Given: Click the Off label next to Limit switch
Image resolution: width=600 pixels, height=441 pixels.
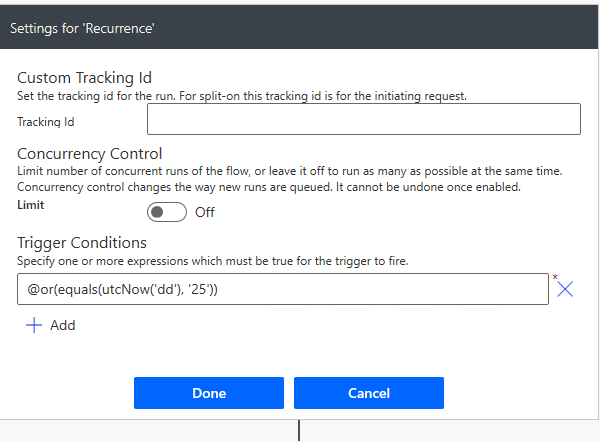Looking at the screenshot, I should pos(205,212).
